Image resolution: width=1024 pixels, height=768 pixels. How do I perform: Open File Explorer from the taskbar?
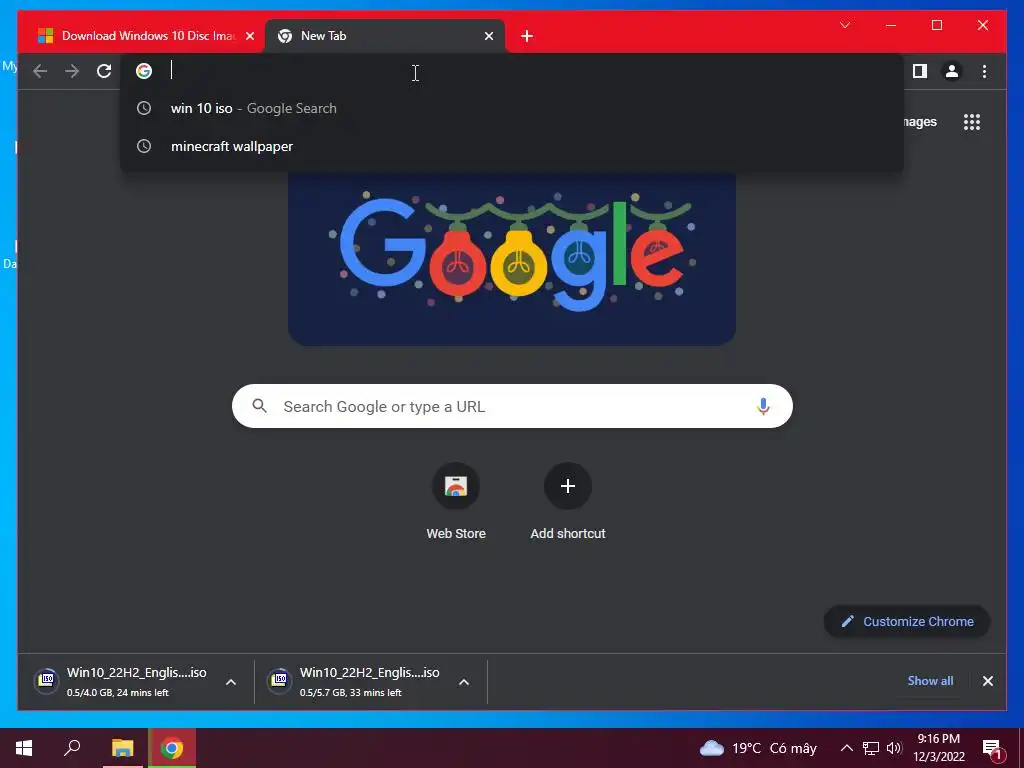[x=122, y=748]
